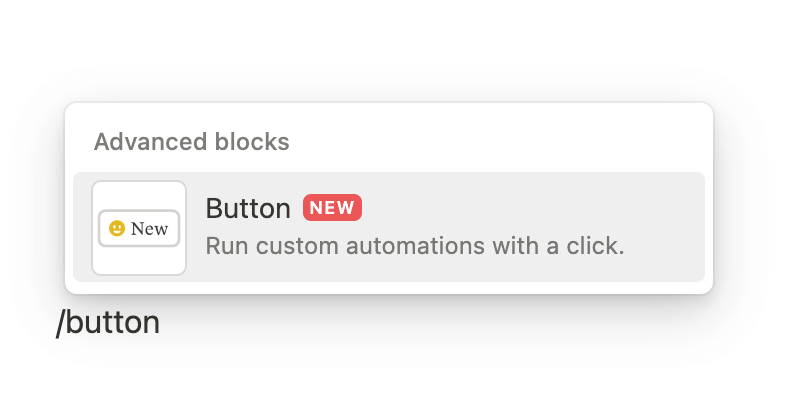
Task: Click the /button slash command text
Action: pos(108,323)
